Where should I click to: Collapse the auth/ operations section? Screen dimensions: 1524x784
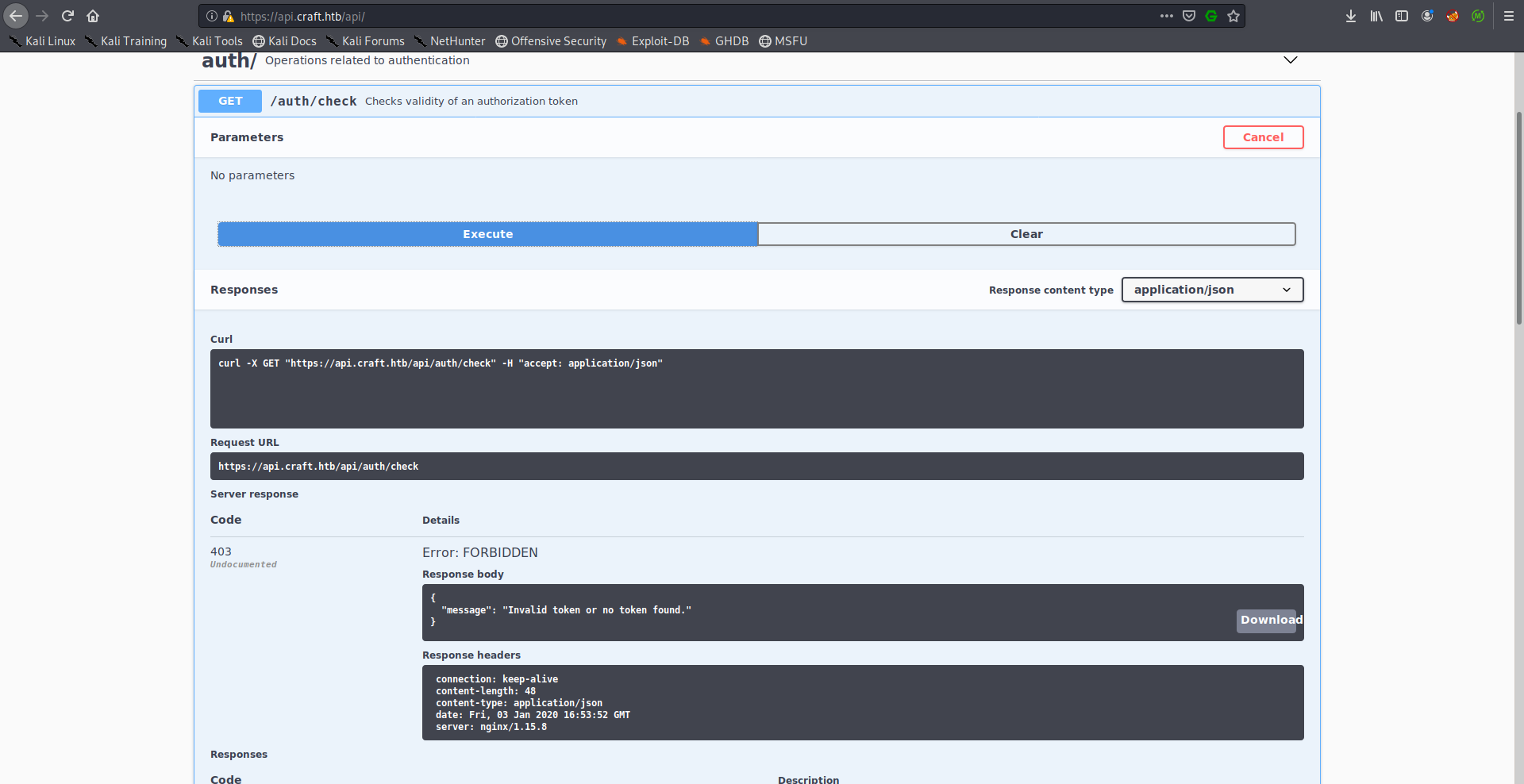pos(1290,60)
